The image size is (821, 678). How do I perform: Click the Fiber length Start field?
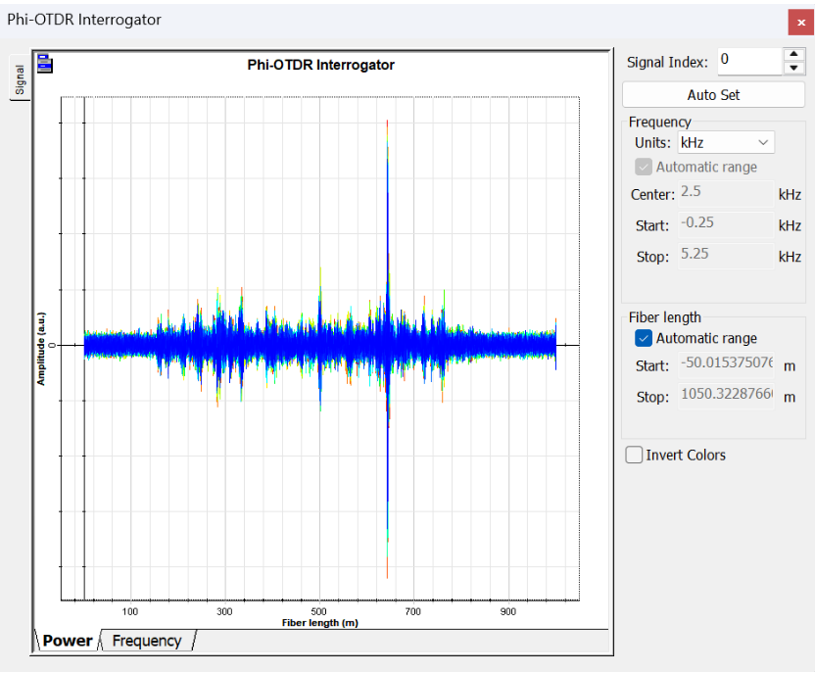coord(726,365)
